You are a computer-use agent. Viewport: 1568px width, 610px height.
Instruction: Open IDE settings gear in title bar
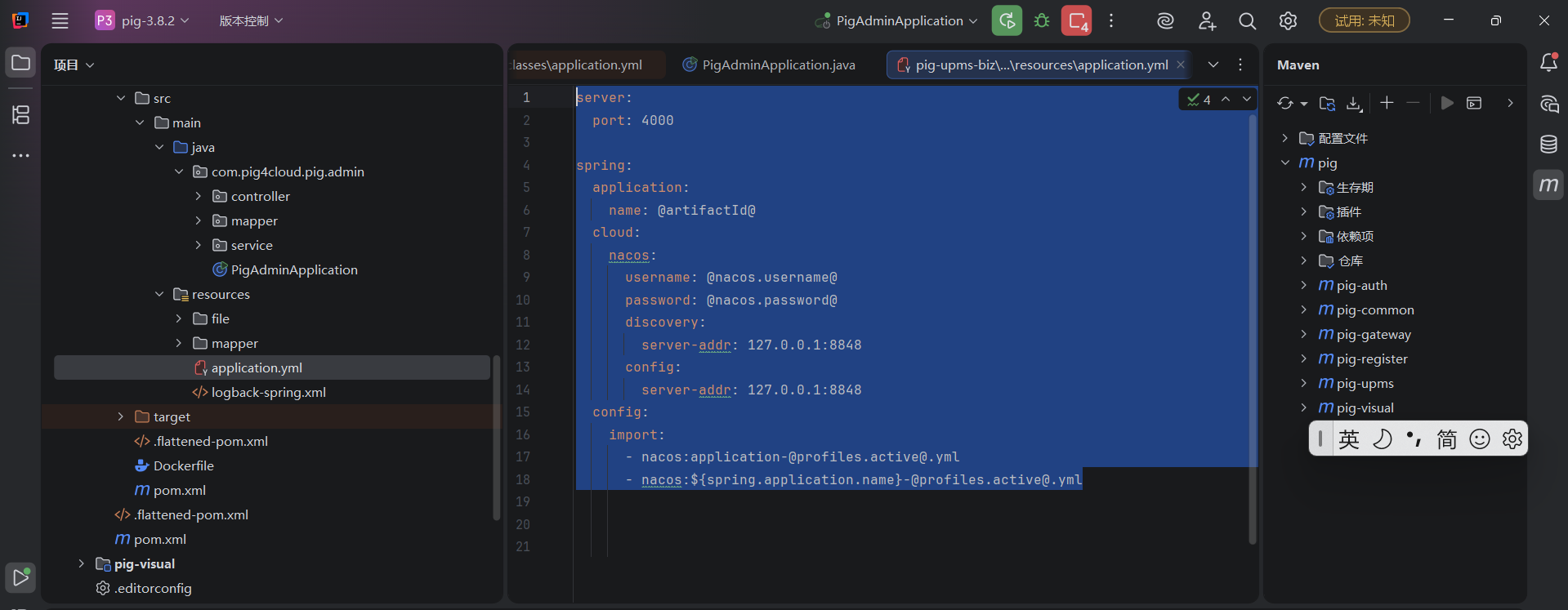pyautogui.click(x=1288, y=21)
